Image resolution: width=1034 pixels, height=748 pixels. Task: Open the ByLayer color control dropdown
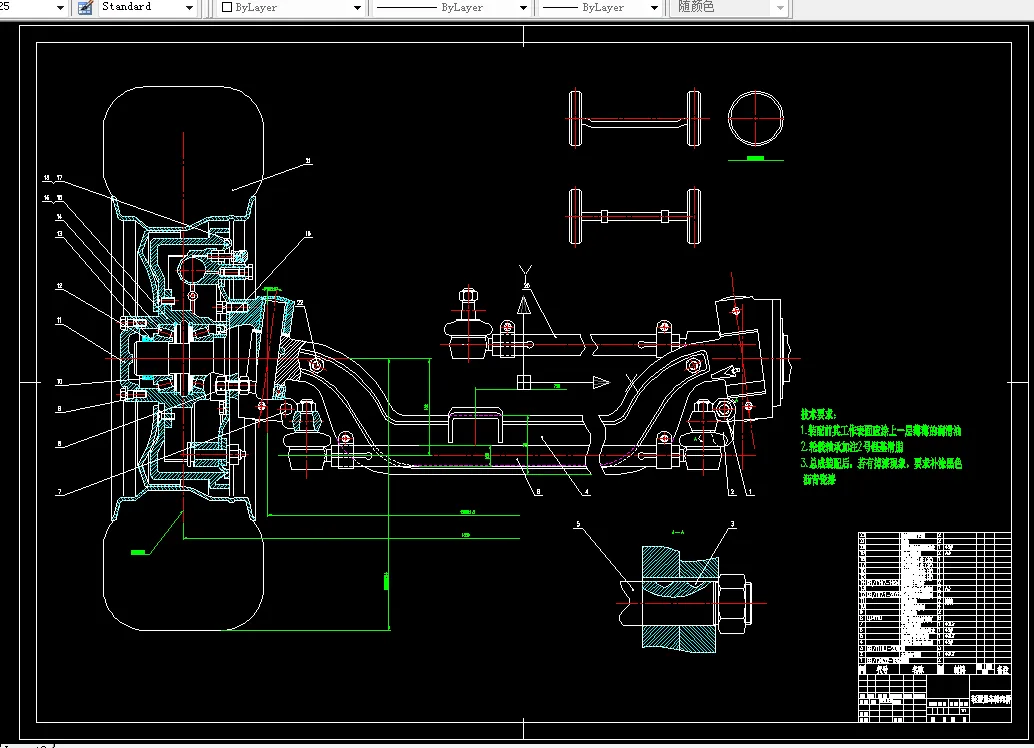[357, 8]
